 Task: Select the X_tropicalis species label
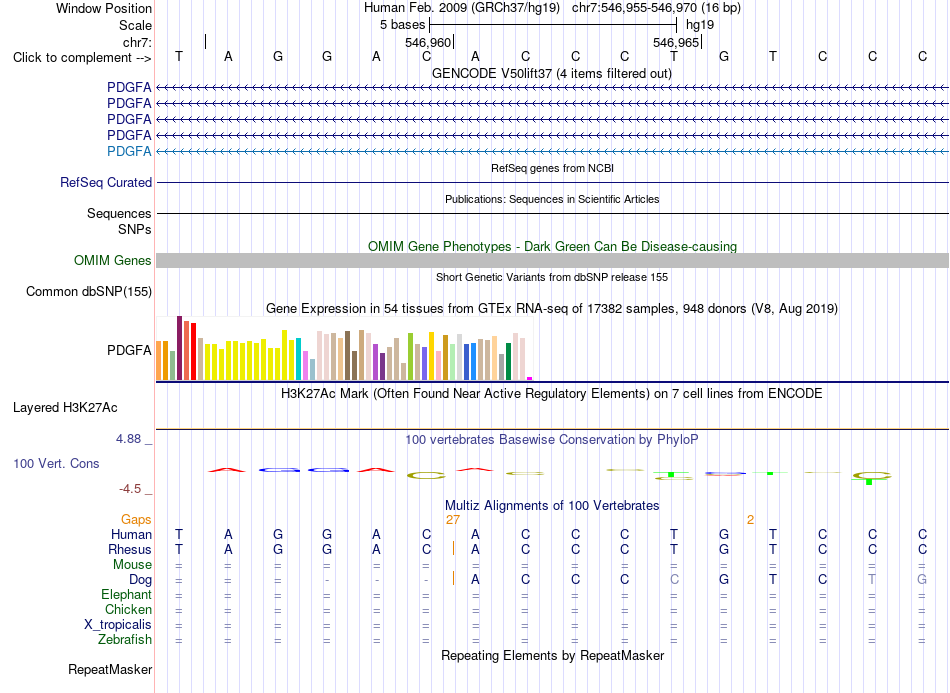click(x=118, y=625)
